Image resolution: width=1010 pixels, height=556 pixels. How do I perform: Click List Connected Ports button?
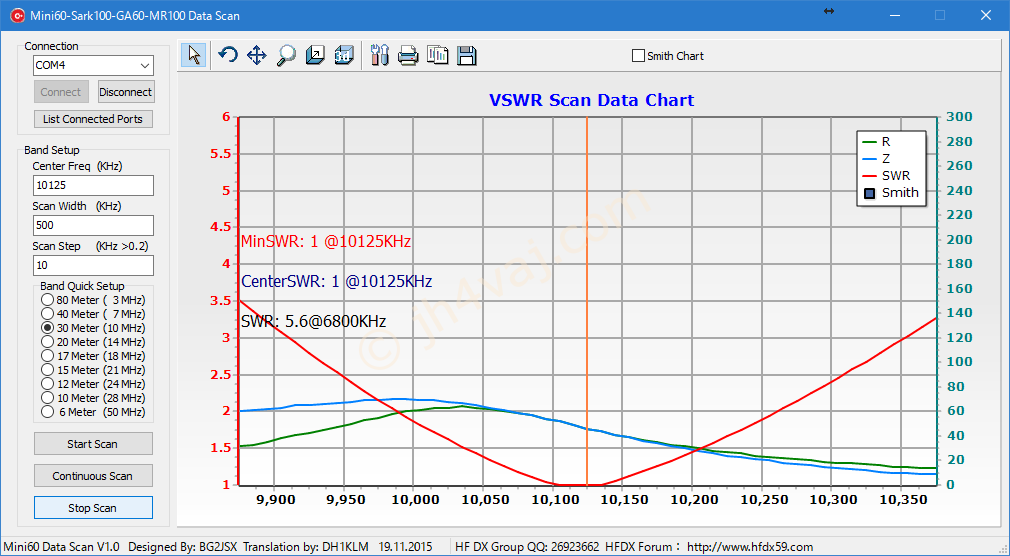pos(93,119)
